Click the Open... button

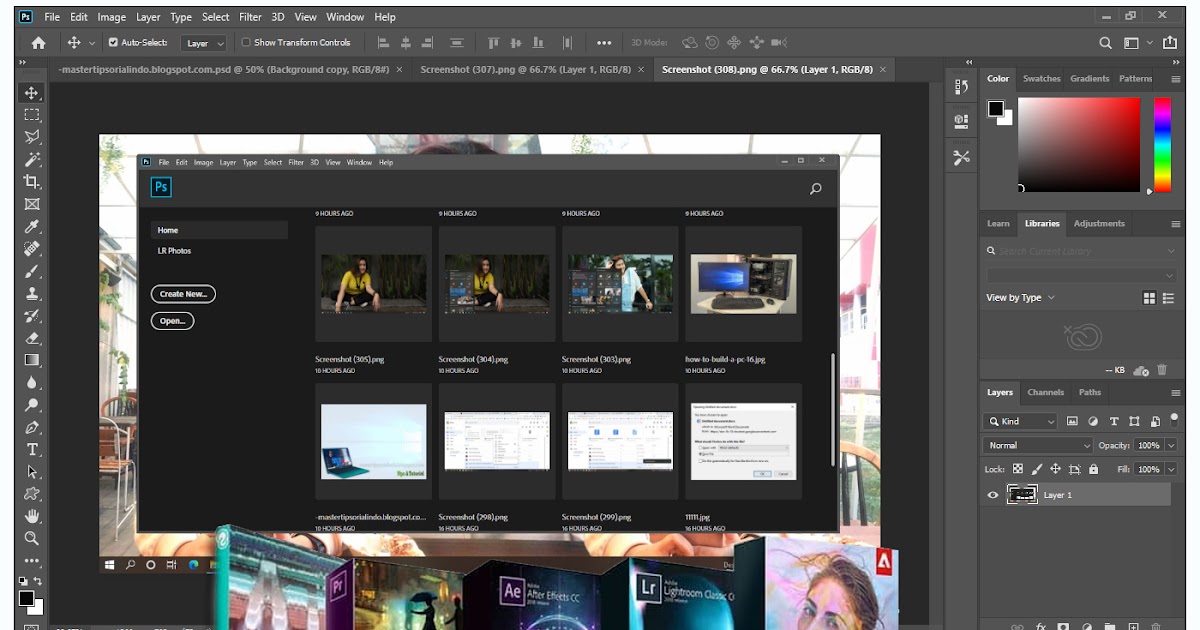tap(172, 321)
